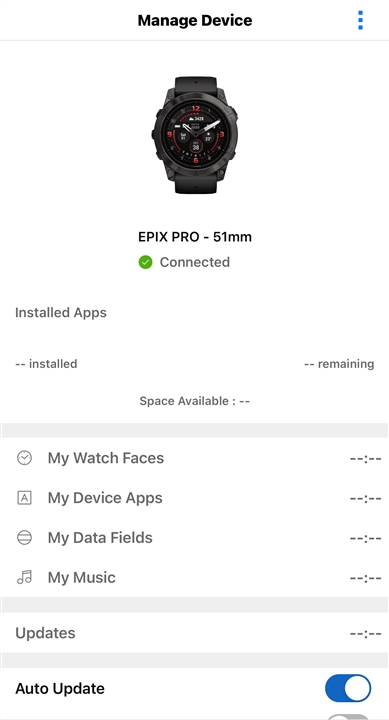Viewport: 389px width, 720px height.
Task: Open My Data Fields
Action: coord(194,538)
